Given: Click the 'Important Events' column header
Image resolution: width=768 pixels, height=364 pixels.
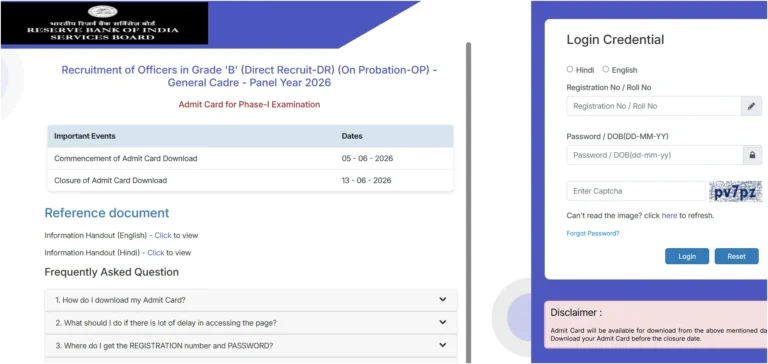Looking at the screenshot, I should 85,136.
